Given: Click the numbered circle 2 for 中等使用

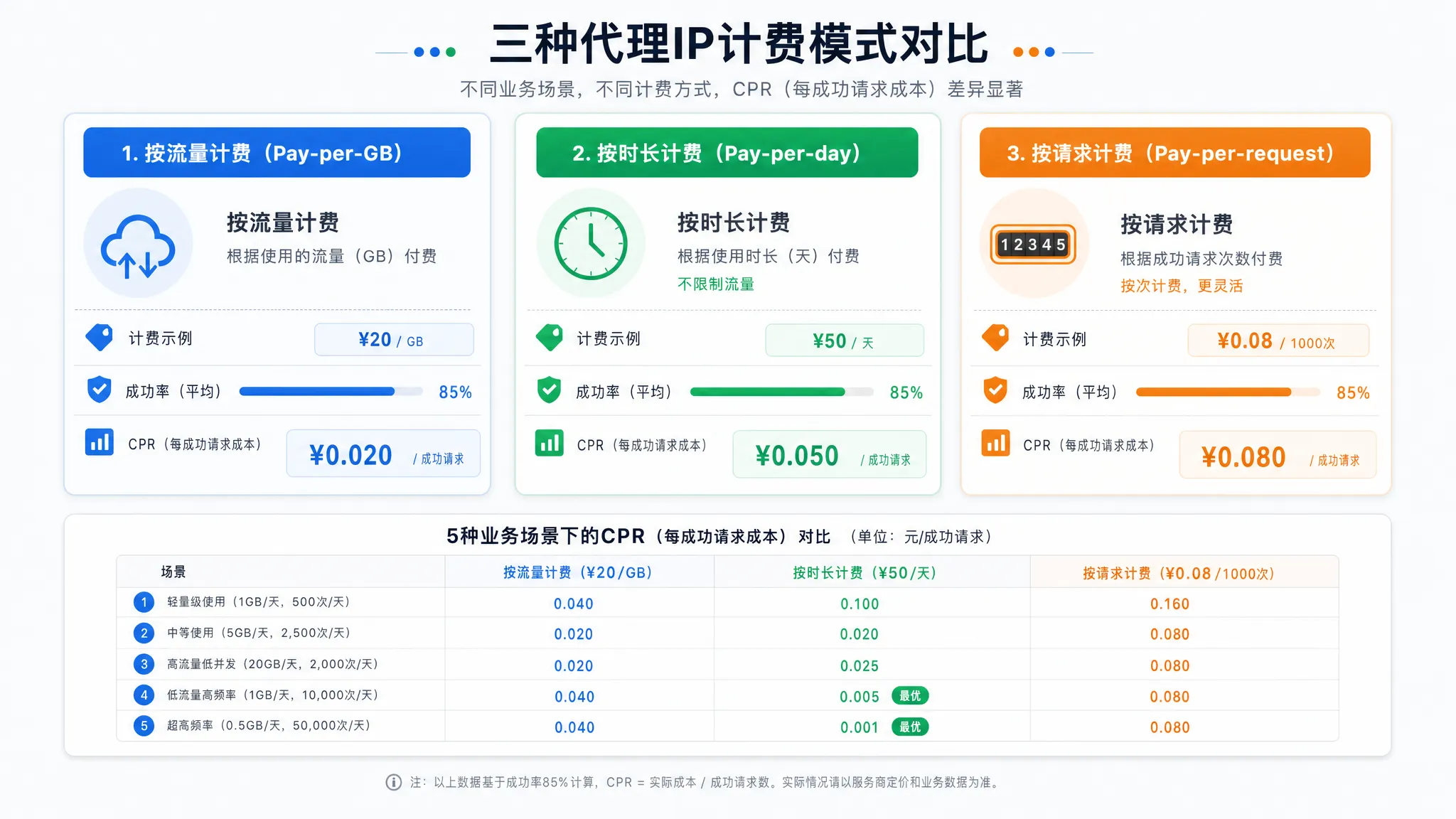Looking at the screenshot, I should click(144, 633).
